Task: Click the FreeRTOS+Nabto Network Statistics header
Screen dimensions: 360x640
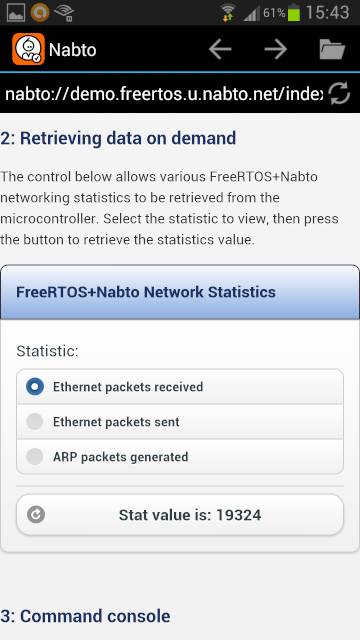Action: [x=180, y=292]
